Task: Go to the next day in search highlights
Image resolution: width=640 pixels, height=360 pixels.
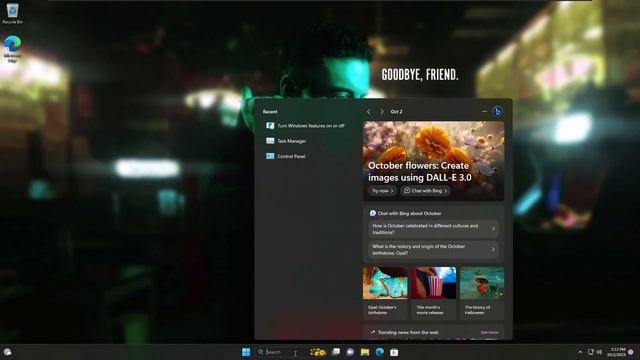Action: [382, 111]
